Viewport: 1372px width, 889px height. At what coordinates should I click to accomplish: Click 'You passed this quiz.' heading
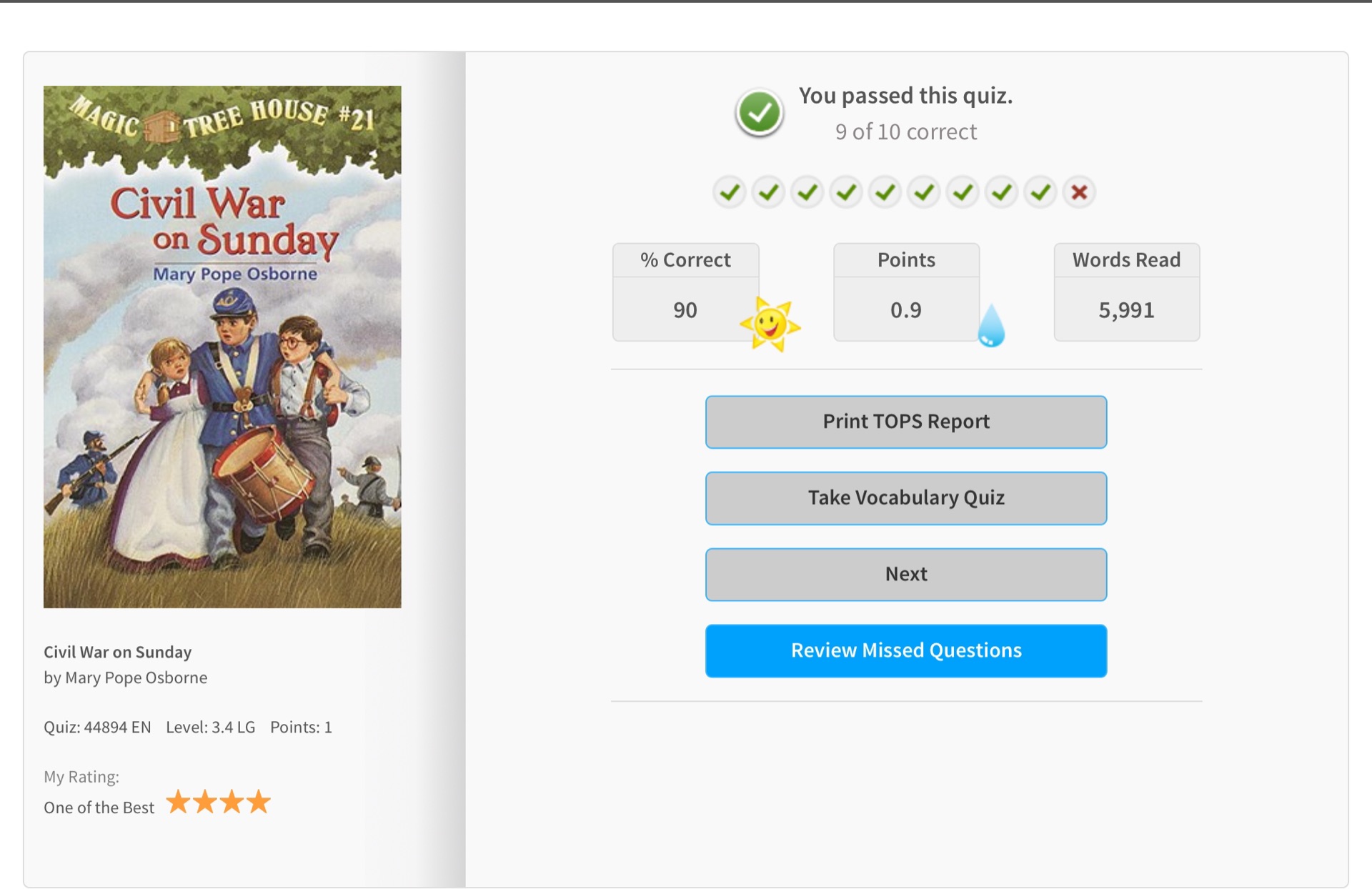click(905, 96)
